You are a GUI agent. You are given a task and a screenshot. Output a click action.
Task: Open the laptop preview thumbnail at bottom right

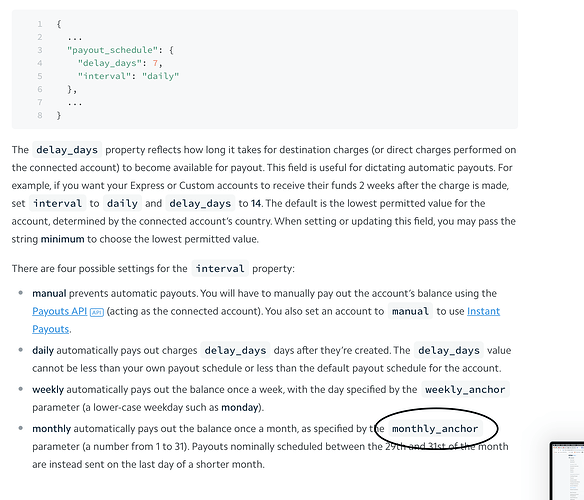click(567, 471)
